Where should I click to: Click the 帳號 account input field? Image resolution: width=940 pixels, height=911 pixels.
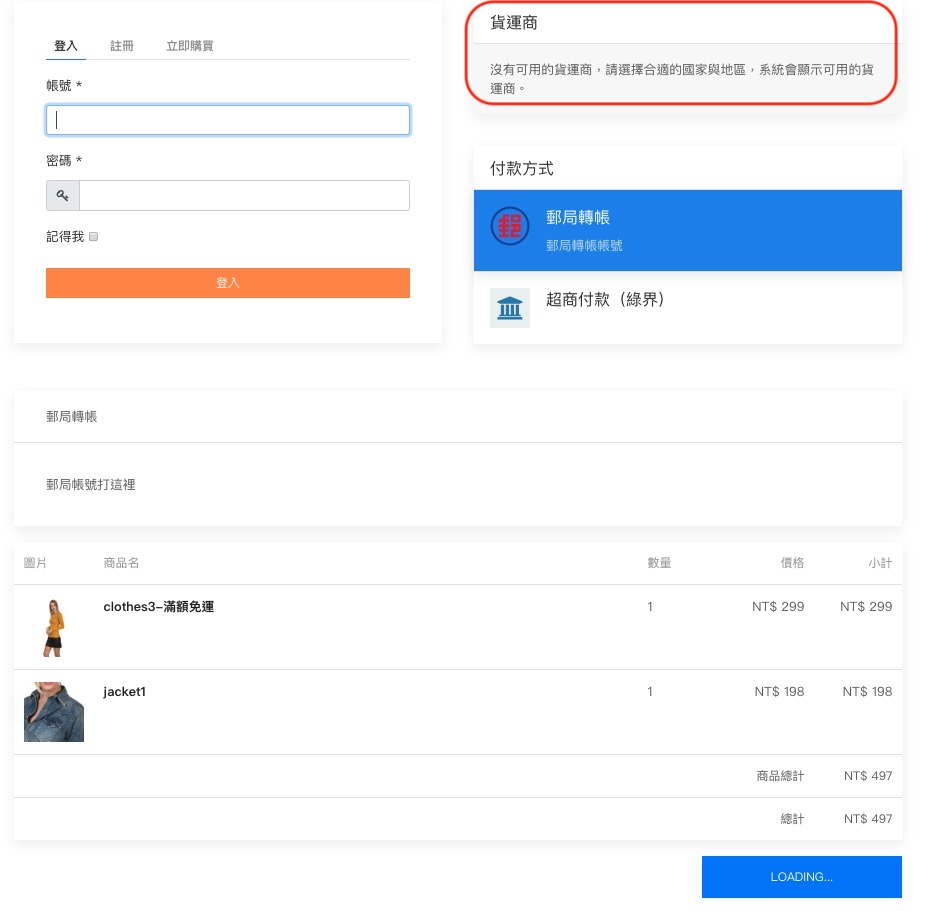228,120
